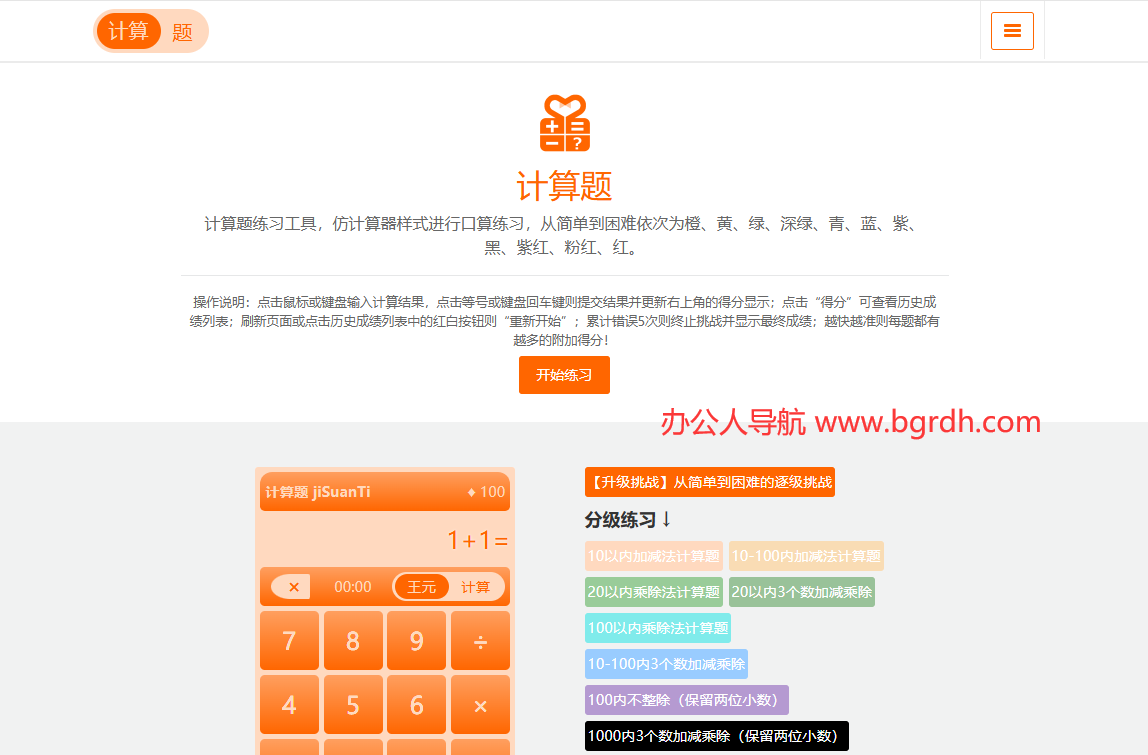Select the 王元 mode toggle option
Screen dimensions: 1148x755
tap(422, 587)
